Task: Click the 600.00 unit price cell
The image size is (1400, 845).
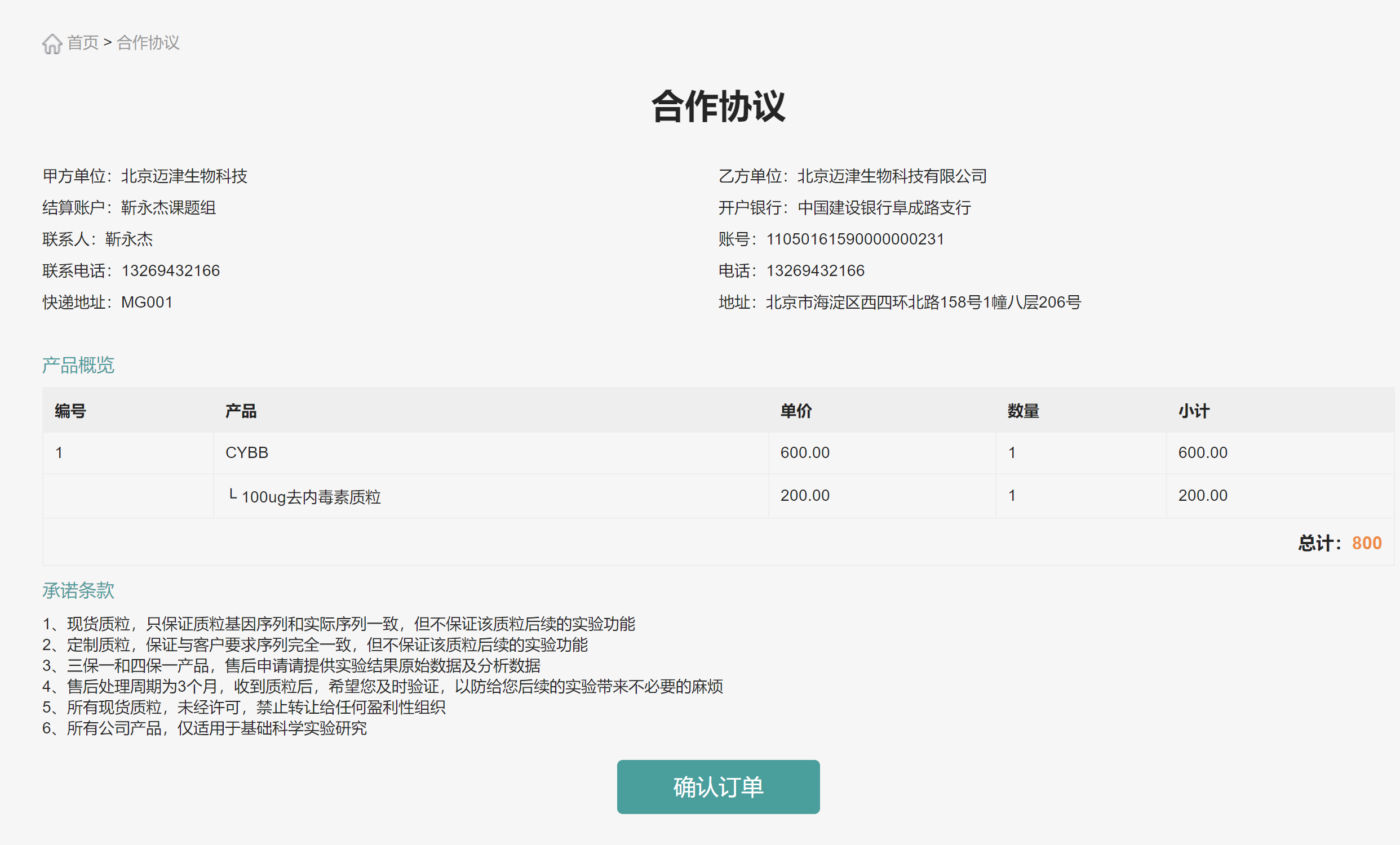Action: tap(804, 452)
